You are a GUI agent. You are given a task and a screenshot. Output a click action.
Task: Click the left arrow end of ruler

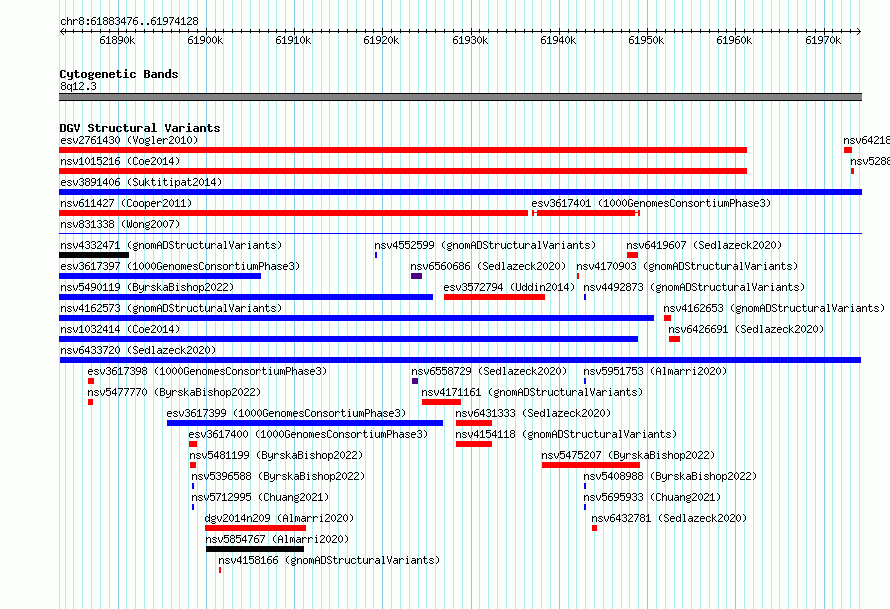point(62,31)
